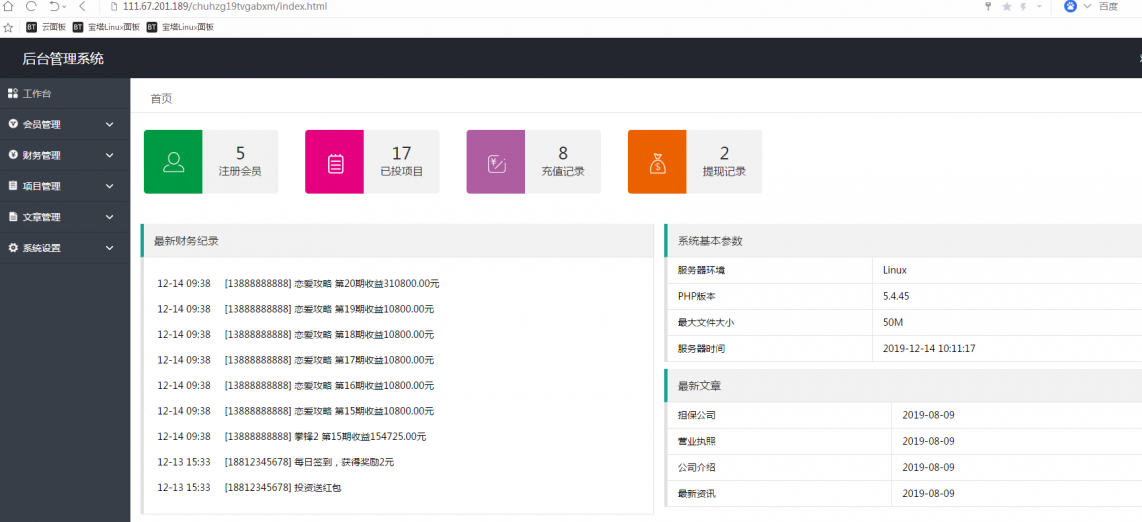Click the pink invested projects clipboard icon
Screen dimensions: 1142x522
[x=335, y=162]
